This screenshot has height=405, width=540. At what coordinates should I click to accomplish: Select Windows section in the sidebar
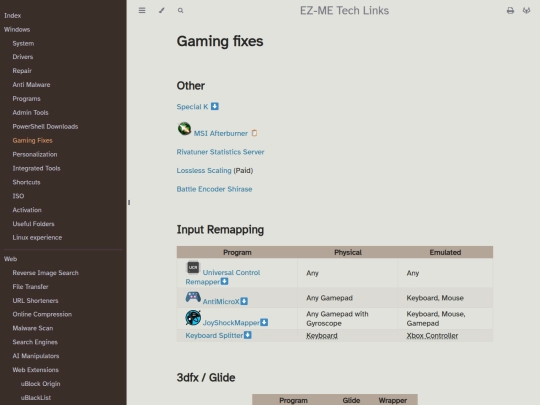[x=17, y=29]
